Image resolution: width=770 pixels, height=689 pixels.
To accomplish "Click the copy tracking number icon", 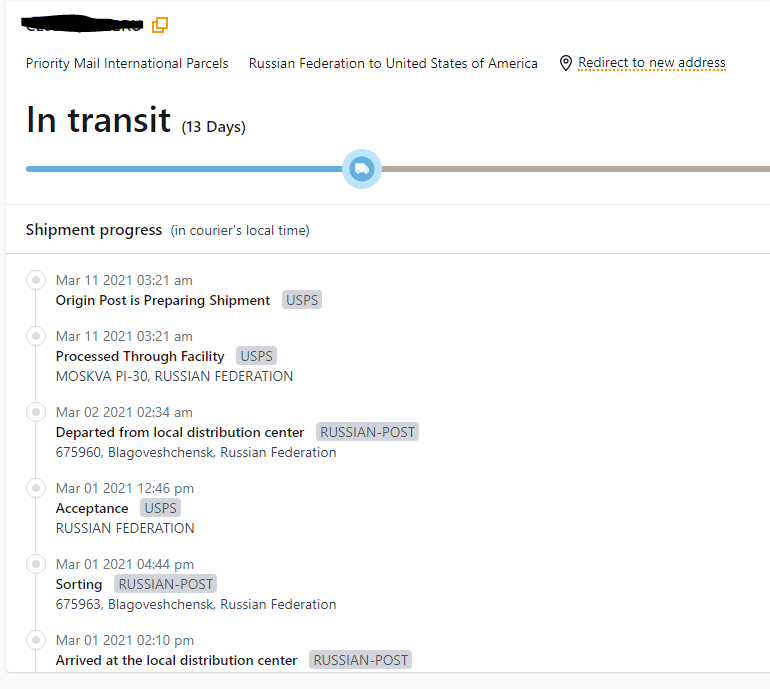I will click(x=160, y=25).
